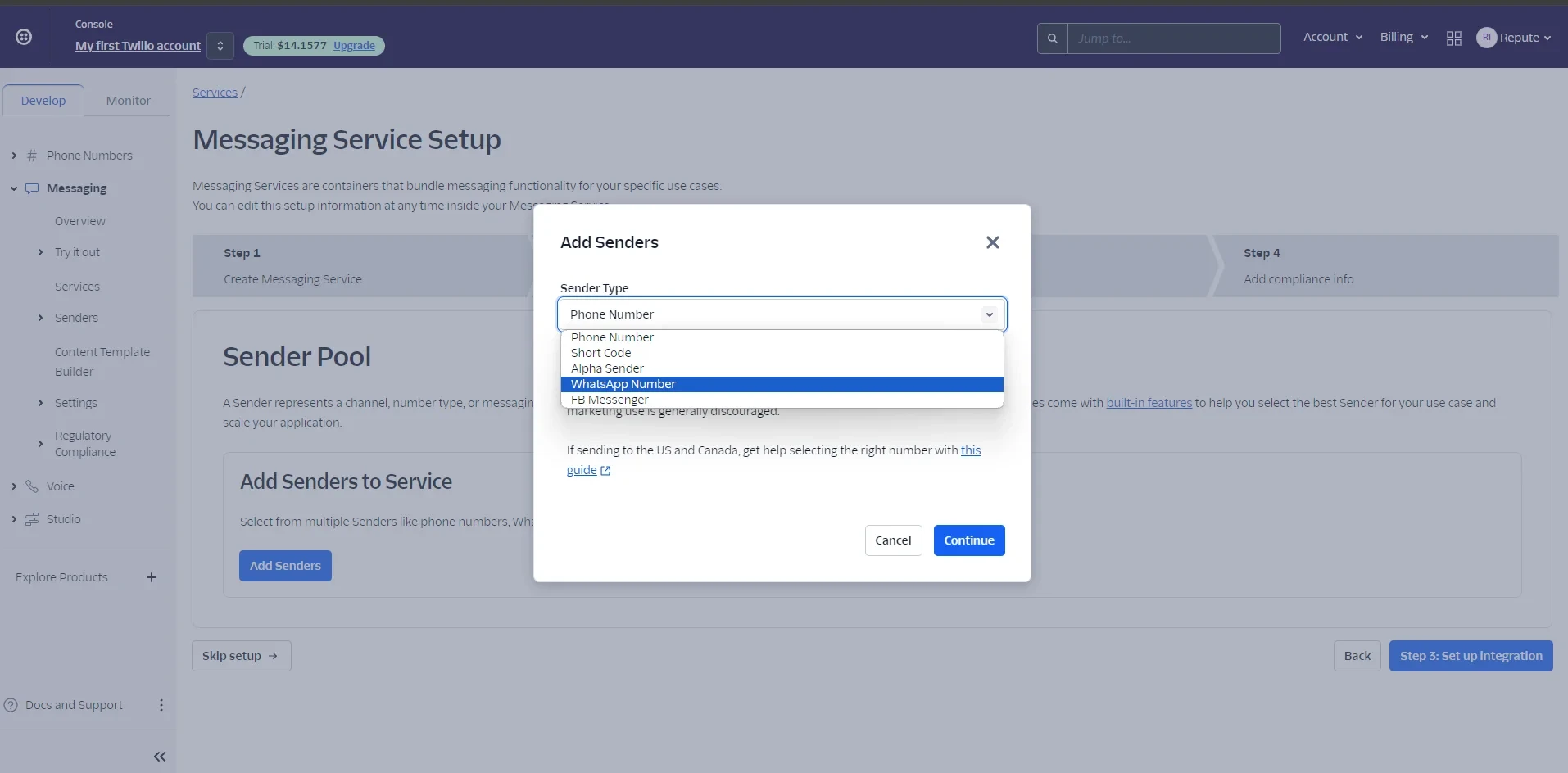Switch to the Monitor tab
1568x773 pixels.
point(129,101)
